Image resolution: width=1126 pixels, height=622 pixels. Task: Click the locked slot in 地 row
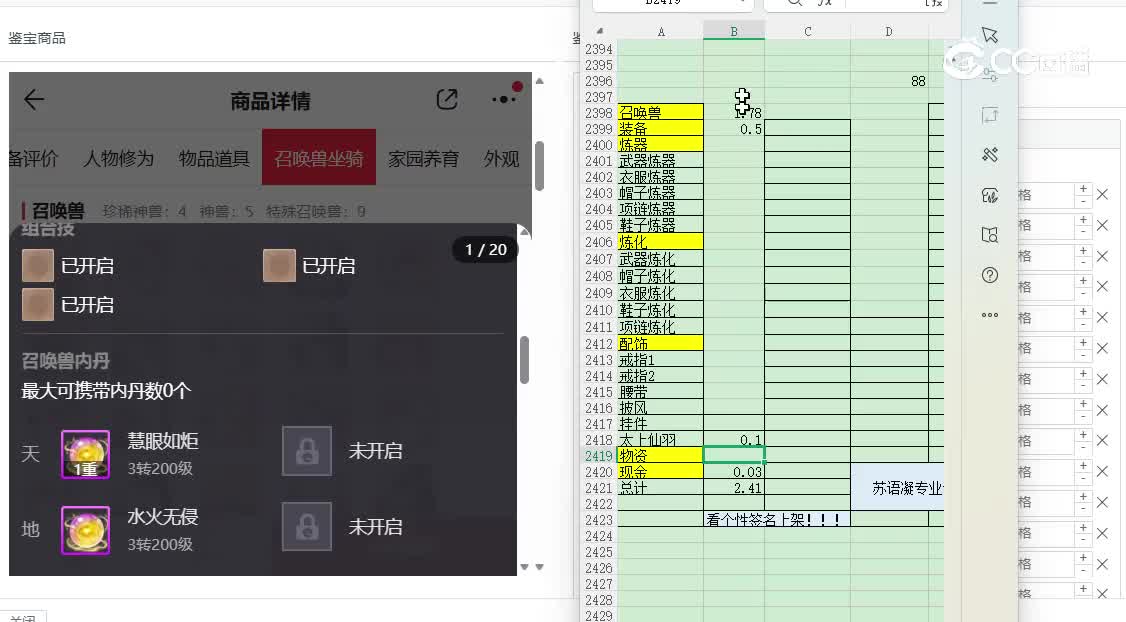pos(307,526)
